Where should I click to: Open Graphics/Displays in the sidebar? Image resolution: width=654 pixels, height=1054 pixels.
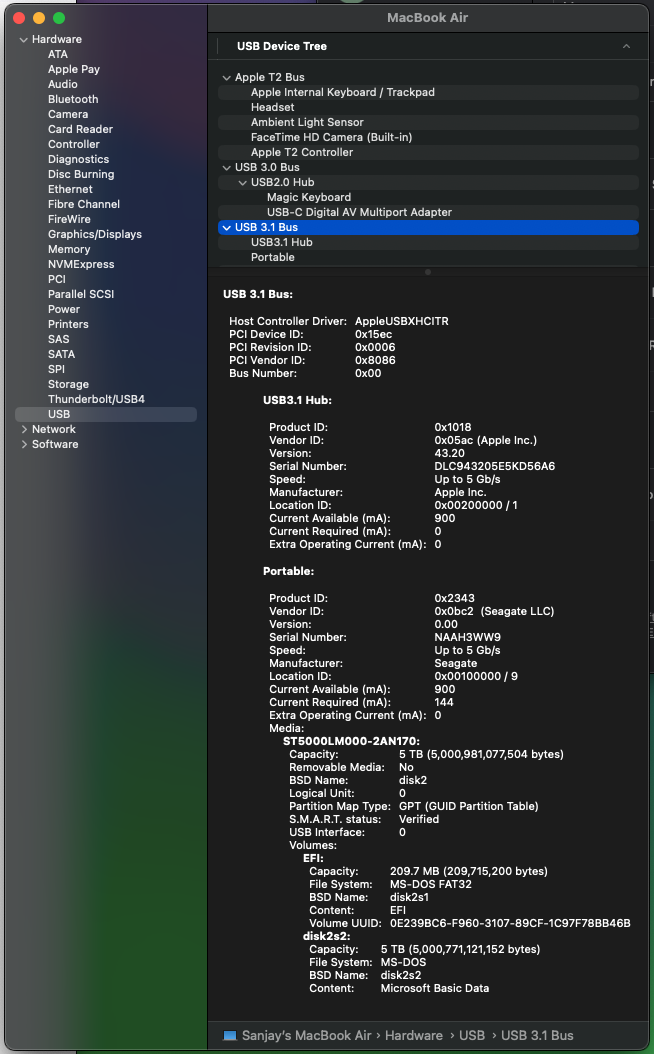[x=95, y=235]
